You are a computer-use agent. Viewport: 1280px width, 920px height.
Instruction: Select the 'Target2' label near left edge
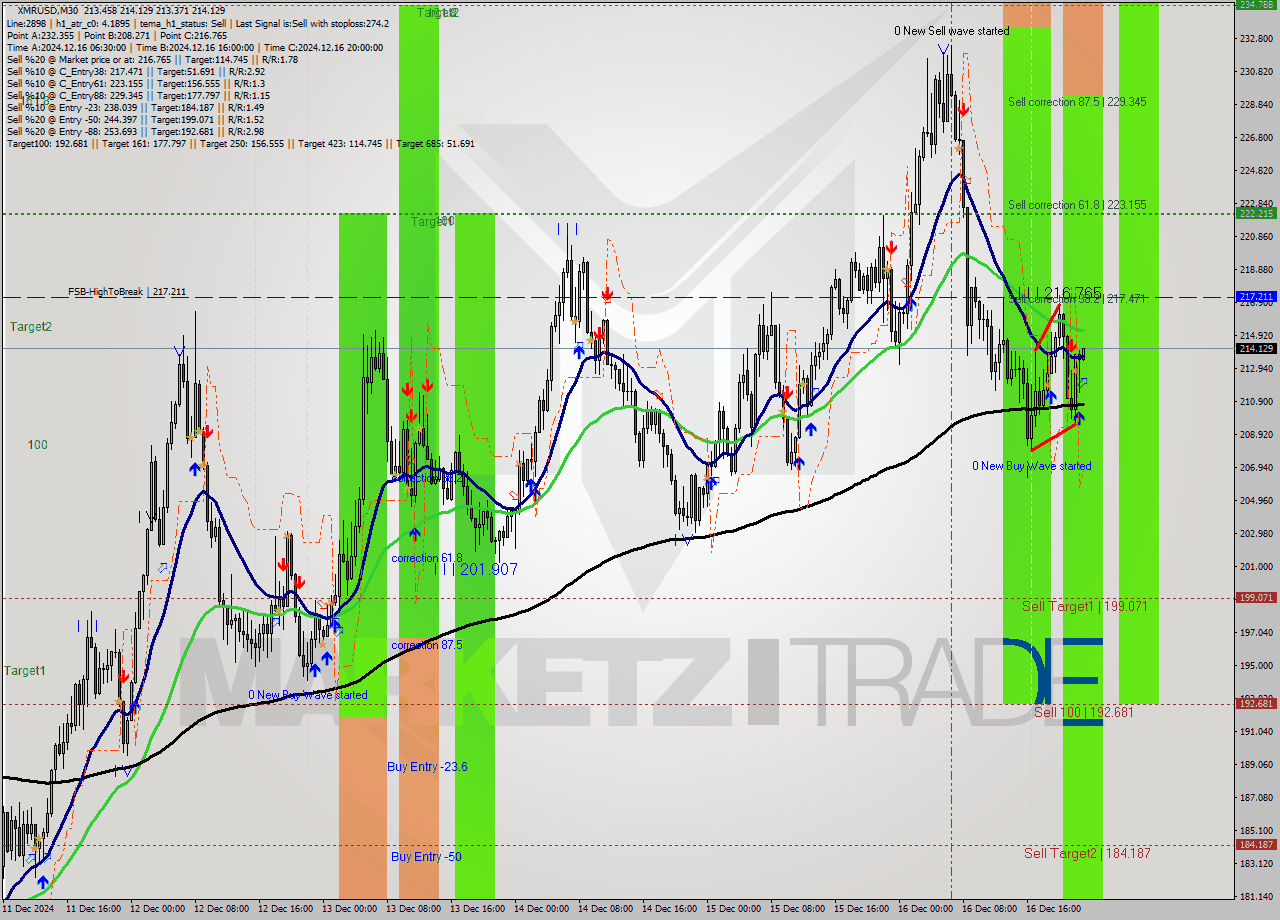click(x=31, y=327)
